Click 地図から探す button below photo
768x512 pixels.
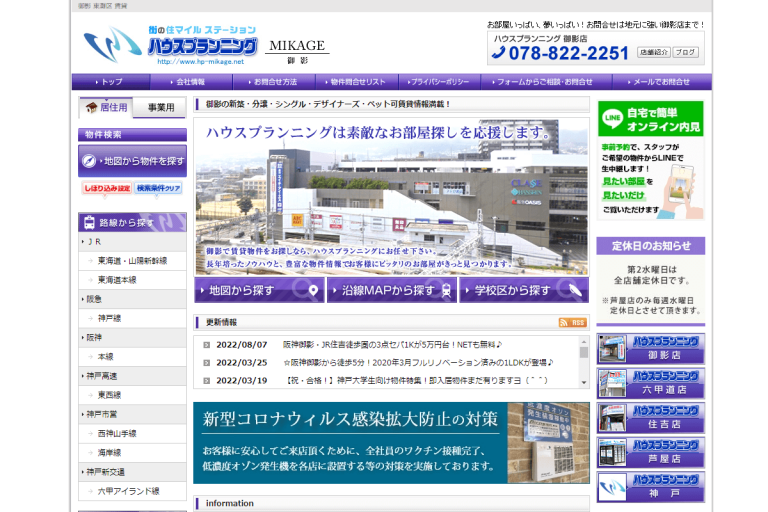[x=259, y=290]
